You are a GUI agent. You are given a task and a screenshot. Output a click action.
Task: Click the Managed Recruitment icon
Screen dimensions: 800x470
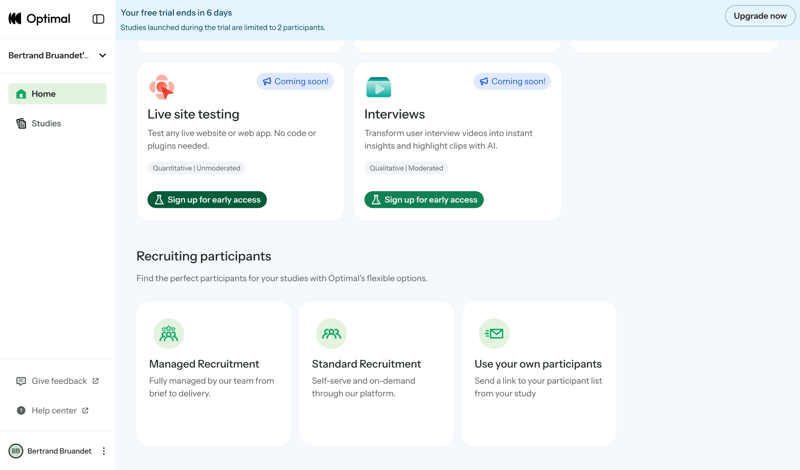tap(168, 333)
